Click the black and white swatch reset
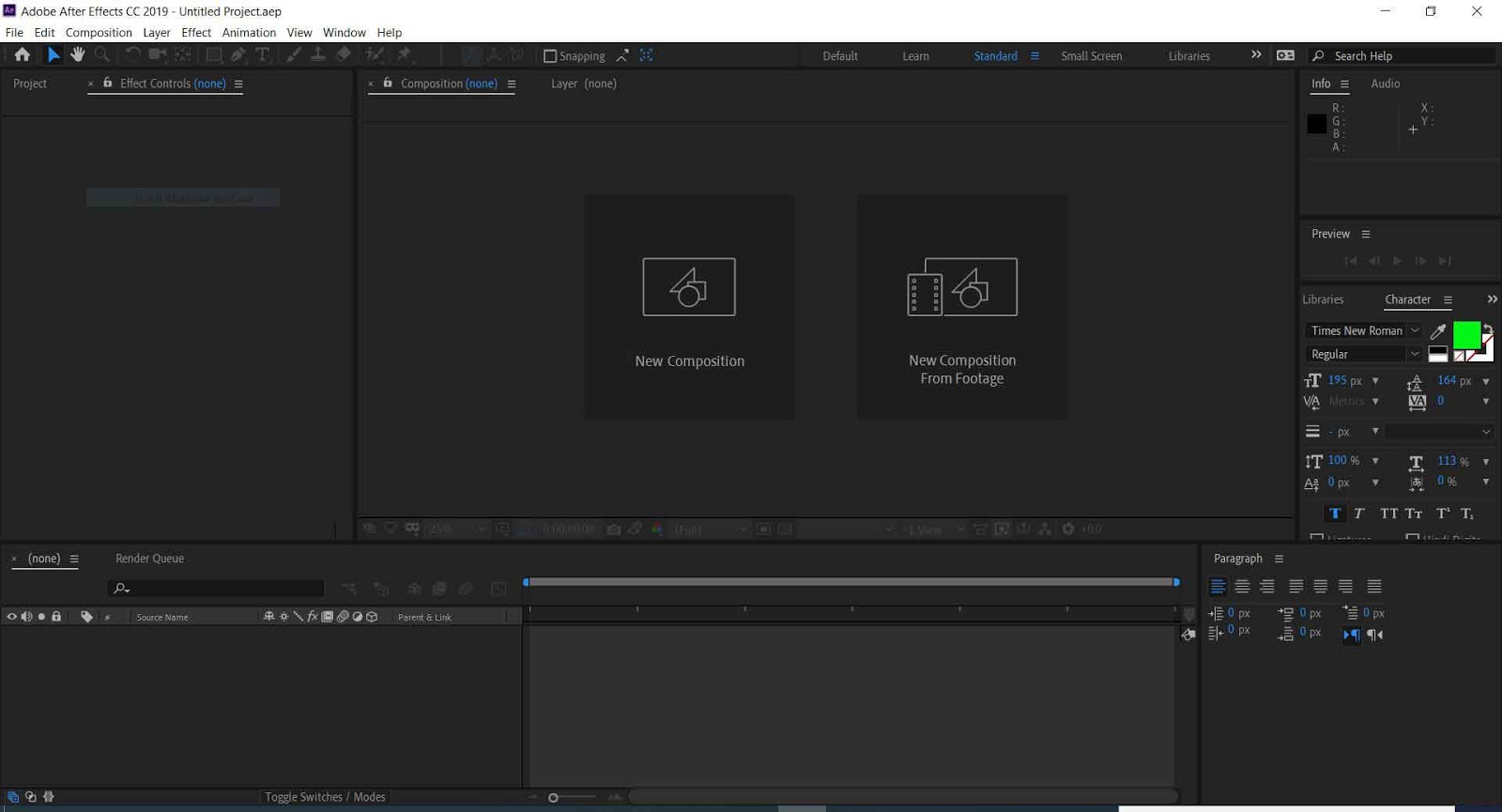 pos(1437,355)
